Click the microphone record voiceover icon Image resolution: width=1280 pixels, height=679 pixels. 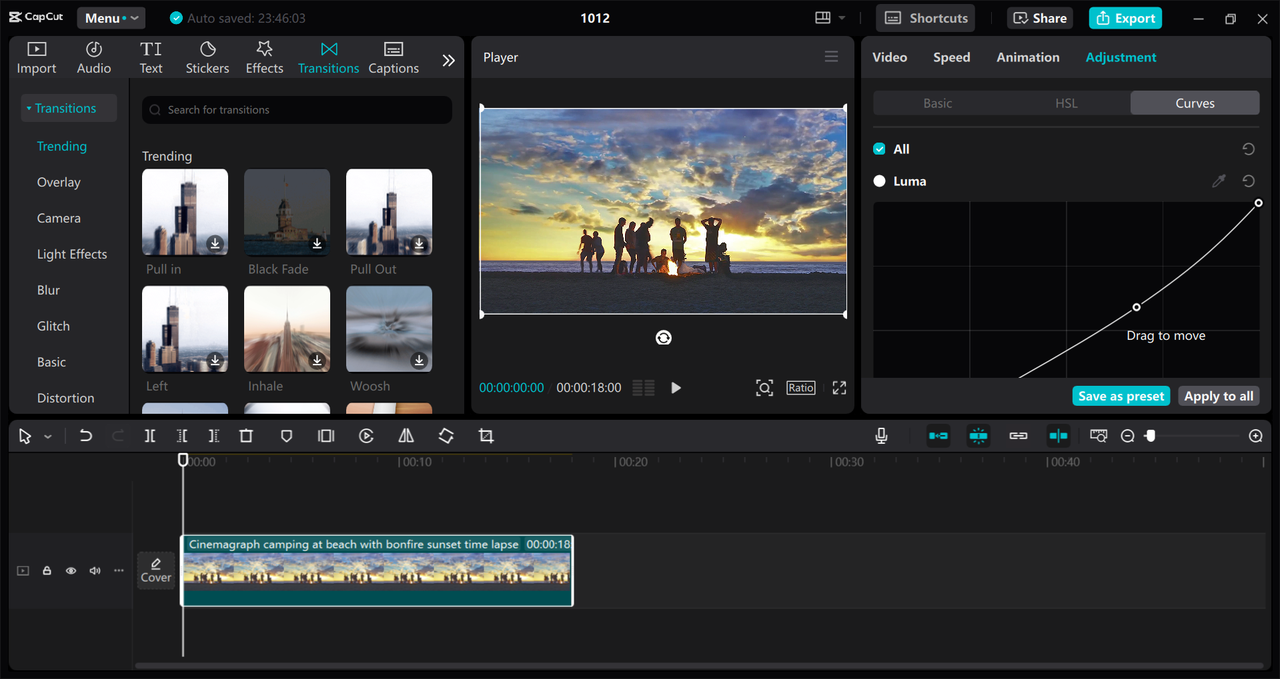pyautogui.click(x=881, y=436)
